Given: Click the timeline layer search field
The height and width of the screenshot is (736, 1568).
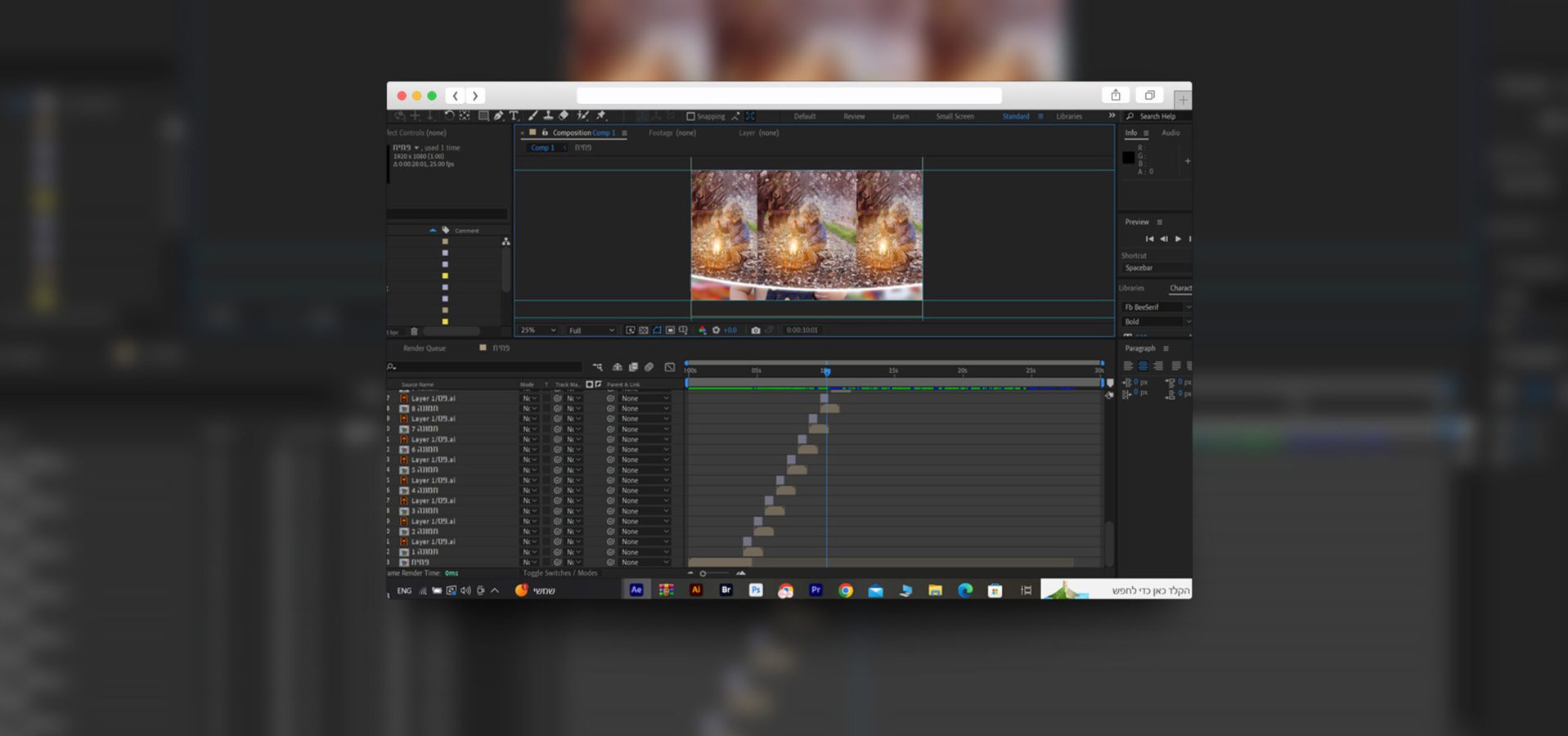Looking at the screenshot, I should [x=485, y=367].
